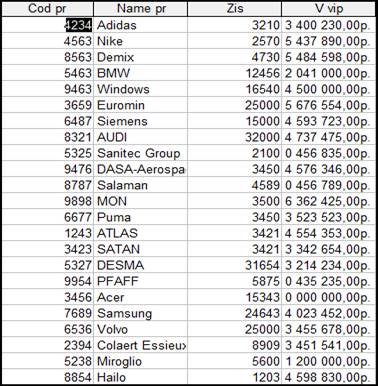Click the highlighted code cell 4234
The height and width of the screenshot is (386, 378).
coord(78,25)
